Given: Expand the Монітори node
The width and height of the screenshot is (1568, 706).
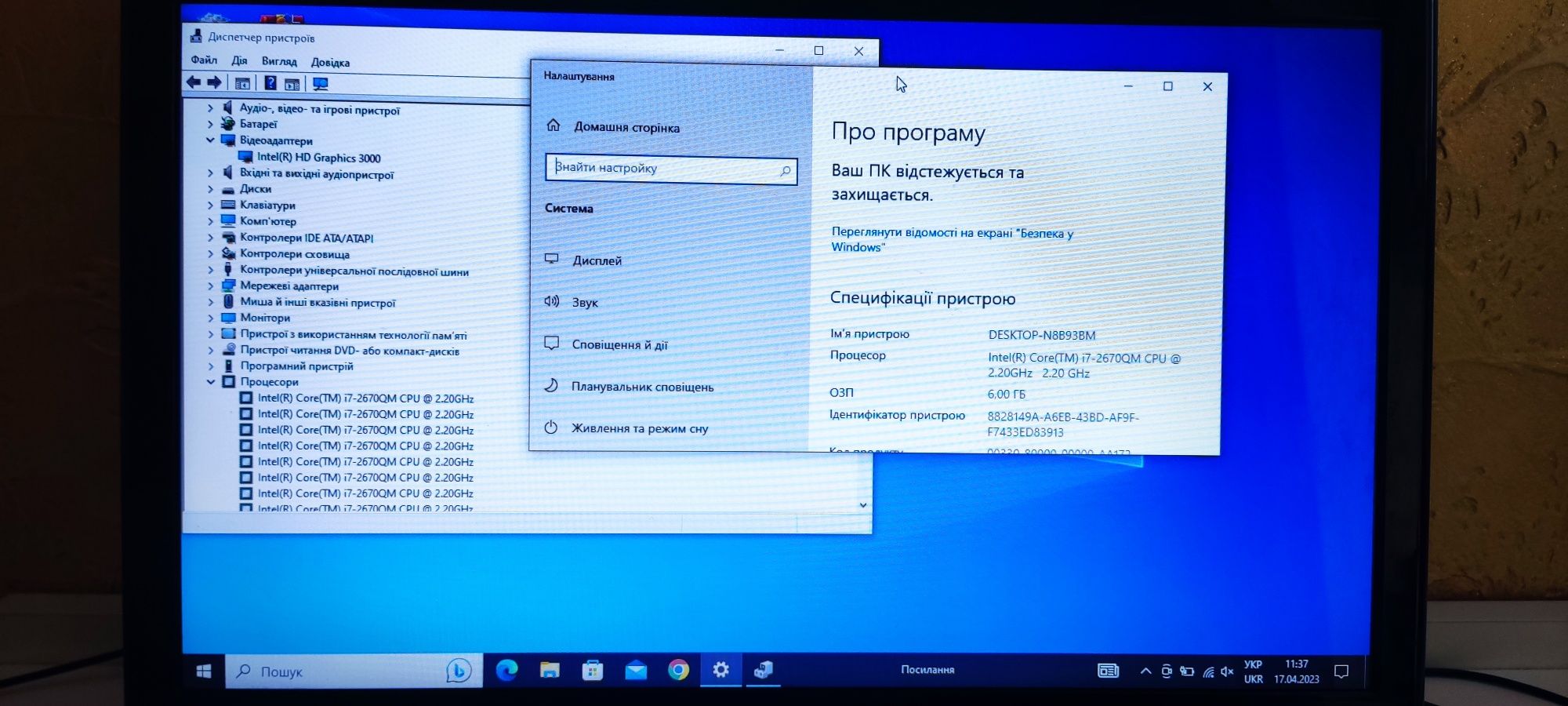Looking at the screenshot, I should pyautogui.click(x=210, y=318).
